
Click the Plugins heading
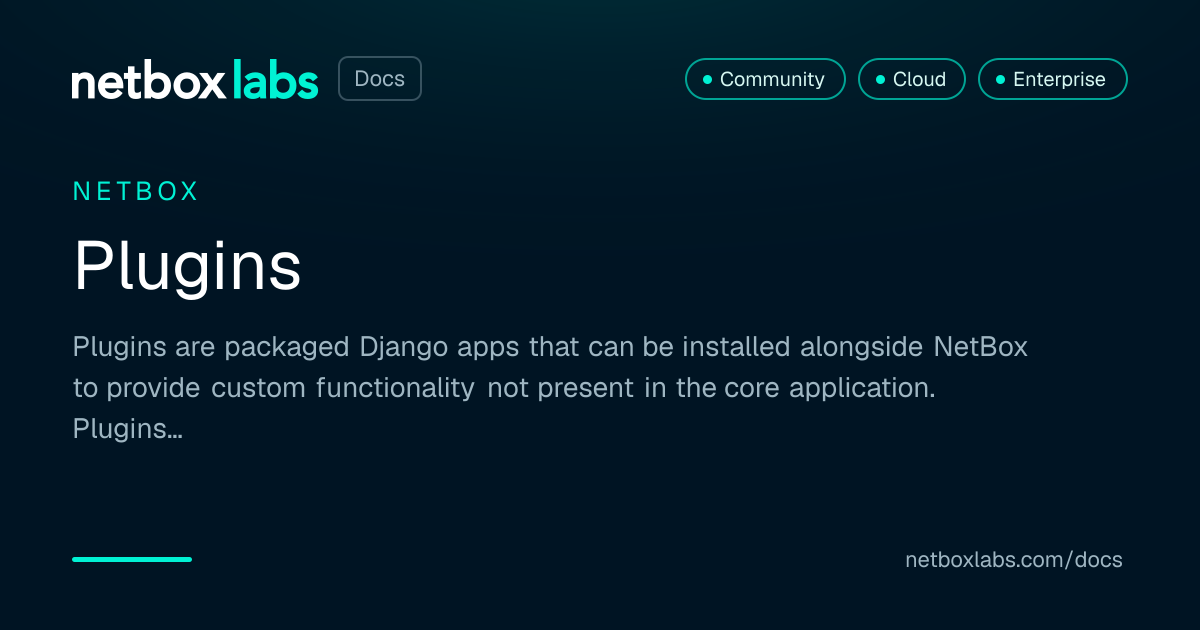pos(187,266)
